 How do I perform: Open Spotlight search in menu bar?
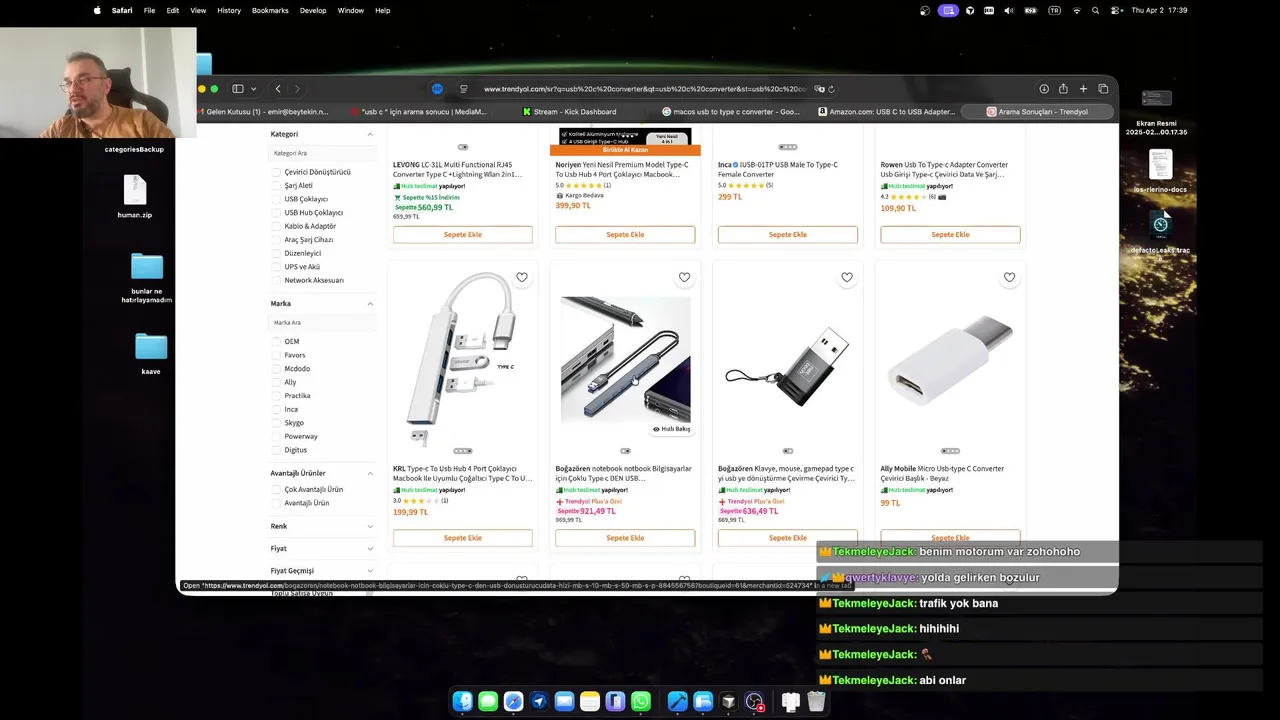[x=1096, y=10]
